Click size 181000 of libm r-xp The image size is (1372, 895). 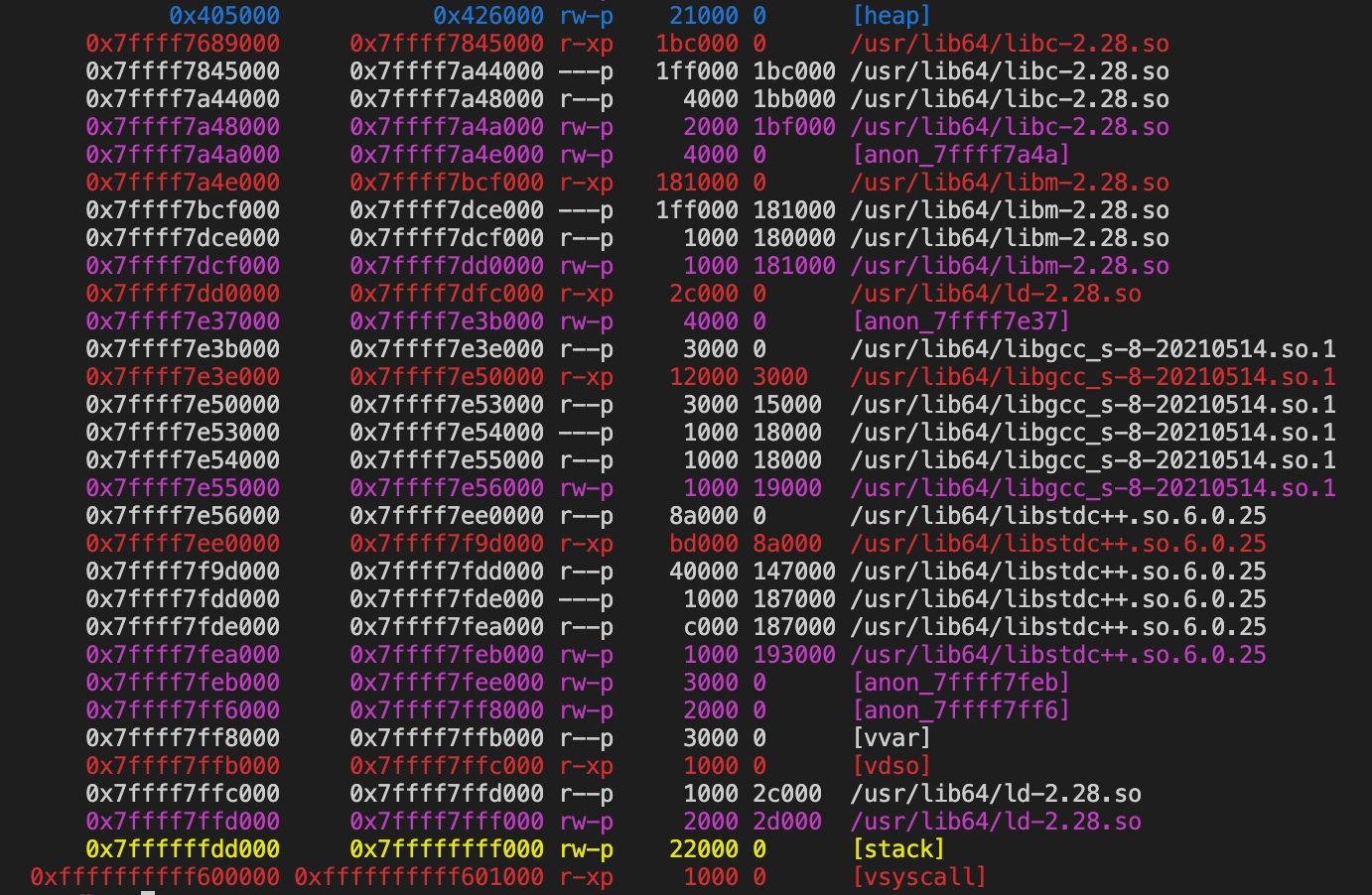[x=697, y=183]
